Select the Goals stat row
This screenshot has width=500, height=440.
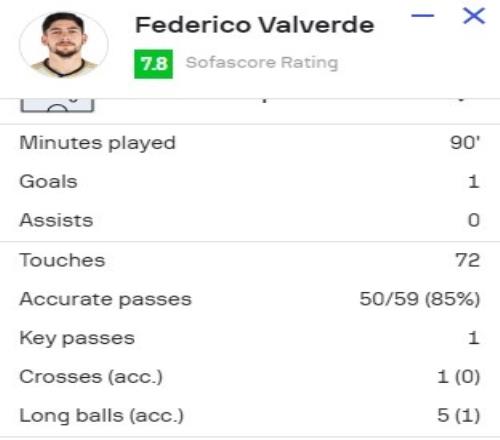click(250, 182)
